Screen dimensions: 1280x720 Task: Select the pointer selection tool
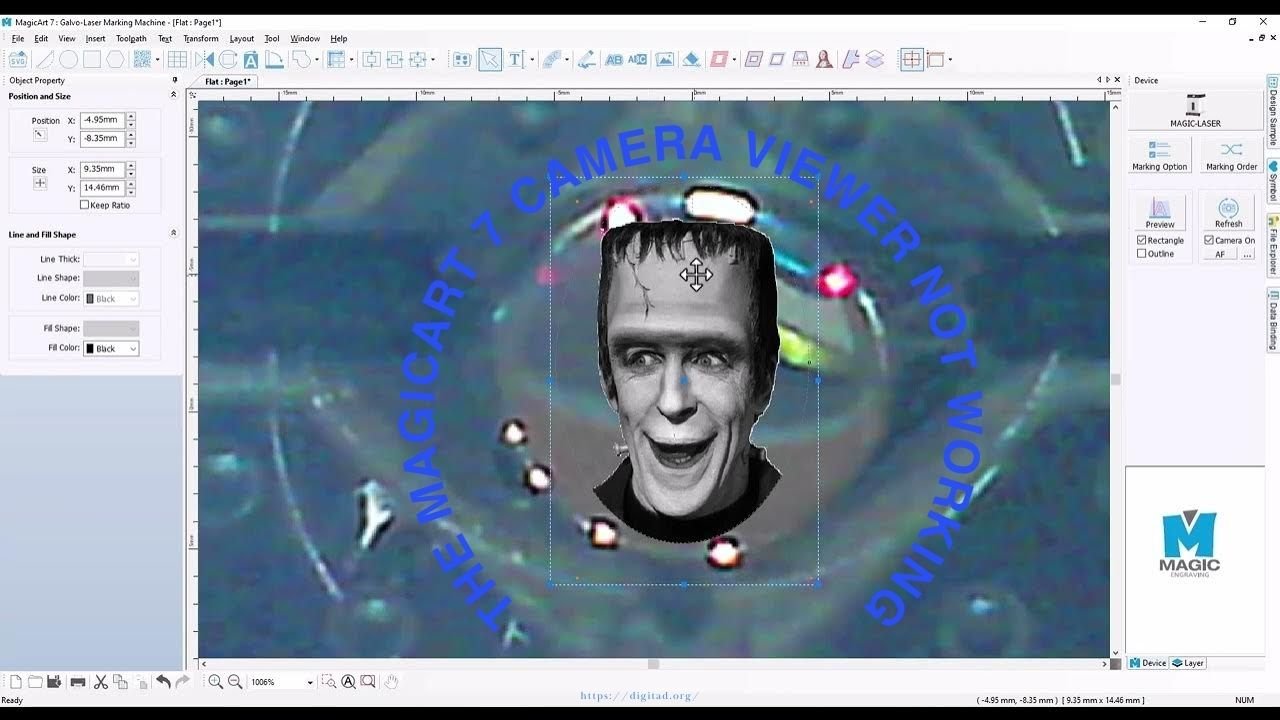489,60
